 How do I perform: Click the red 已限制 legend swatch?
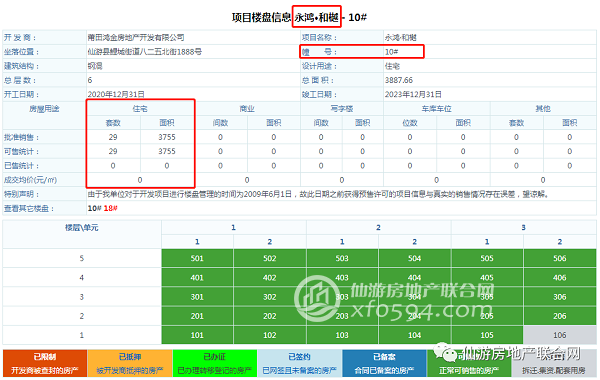pos(45,363)
